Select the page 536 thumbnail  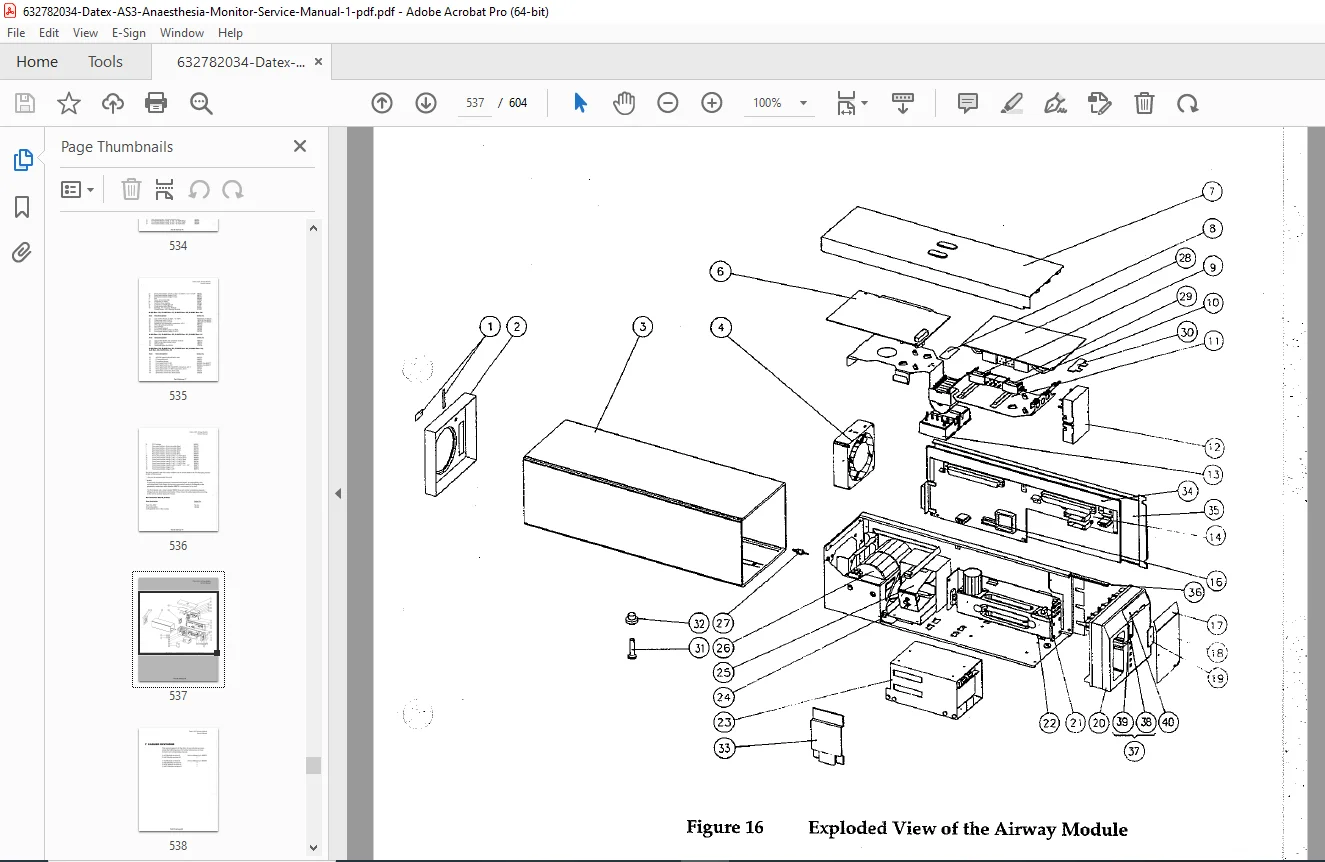(178, 480)
